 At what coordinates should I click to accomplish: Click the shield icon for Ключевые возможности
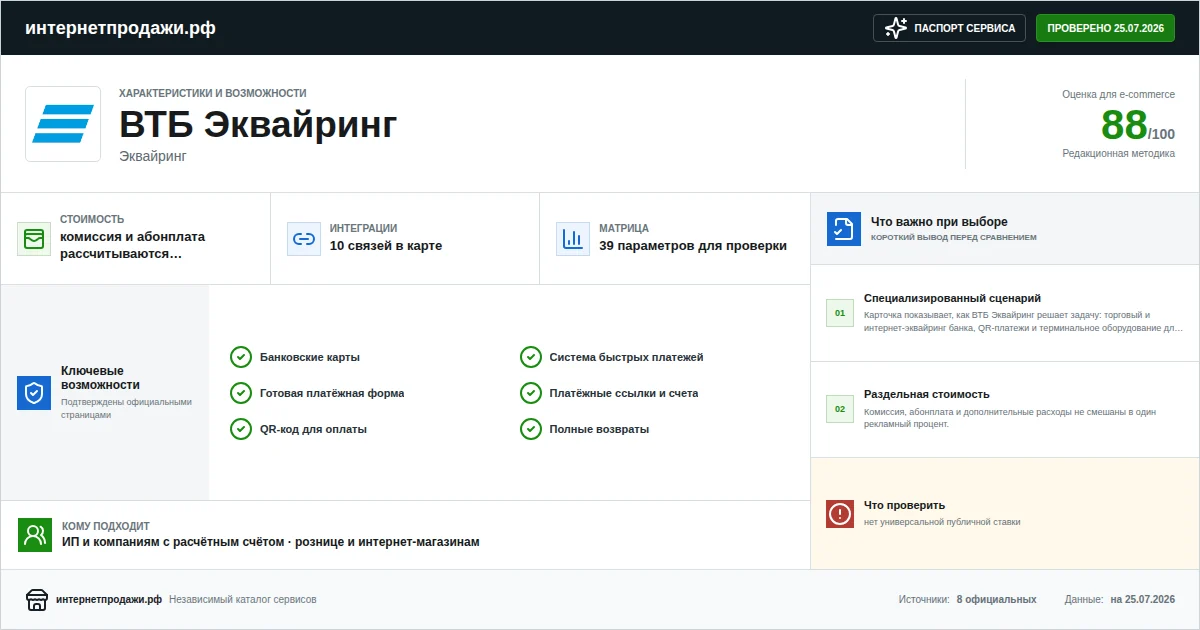[x=34, y=393]
